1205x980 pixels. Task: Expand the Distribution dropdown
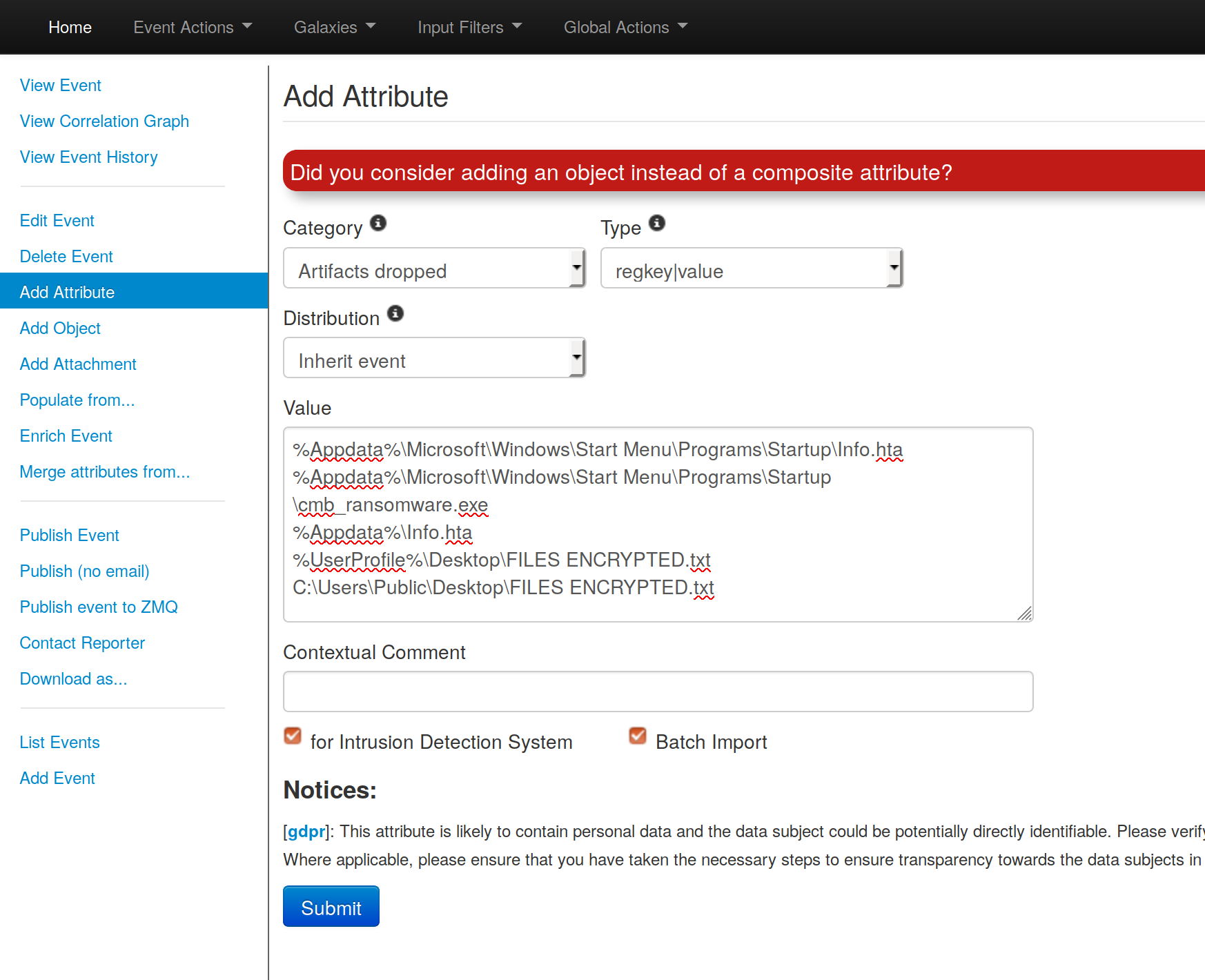coord(434,358)
